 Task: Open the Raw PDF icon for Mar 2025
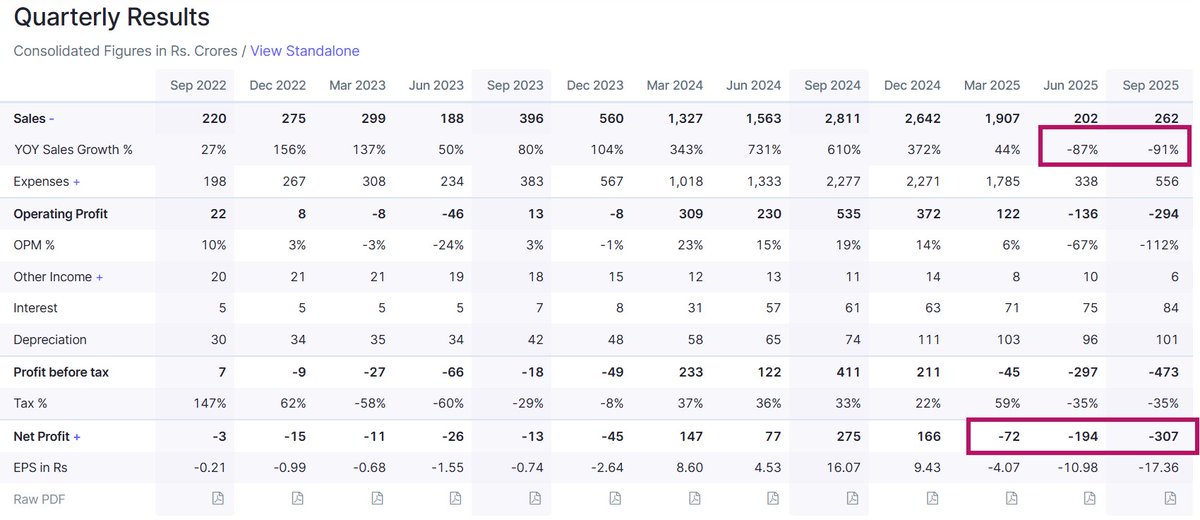pyautogui.click(x=1011, y=498)
